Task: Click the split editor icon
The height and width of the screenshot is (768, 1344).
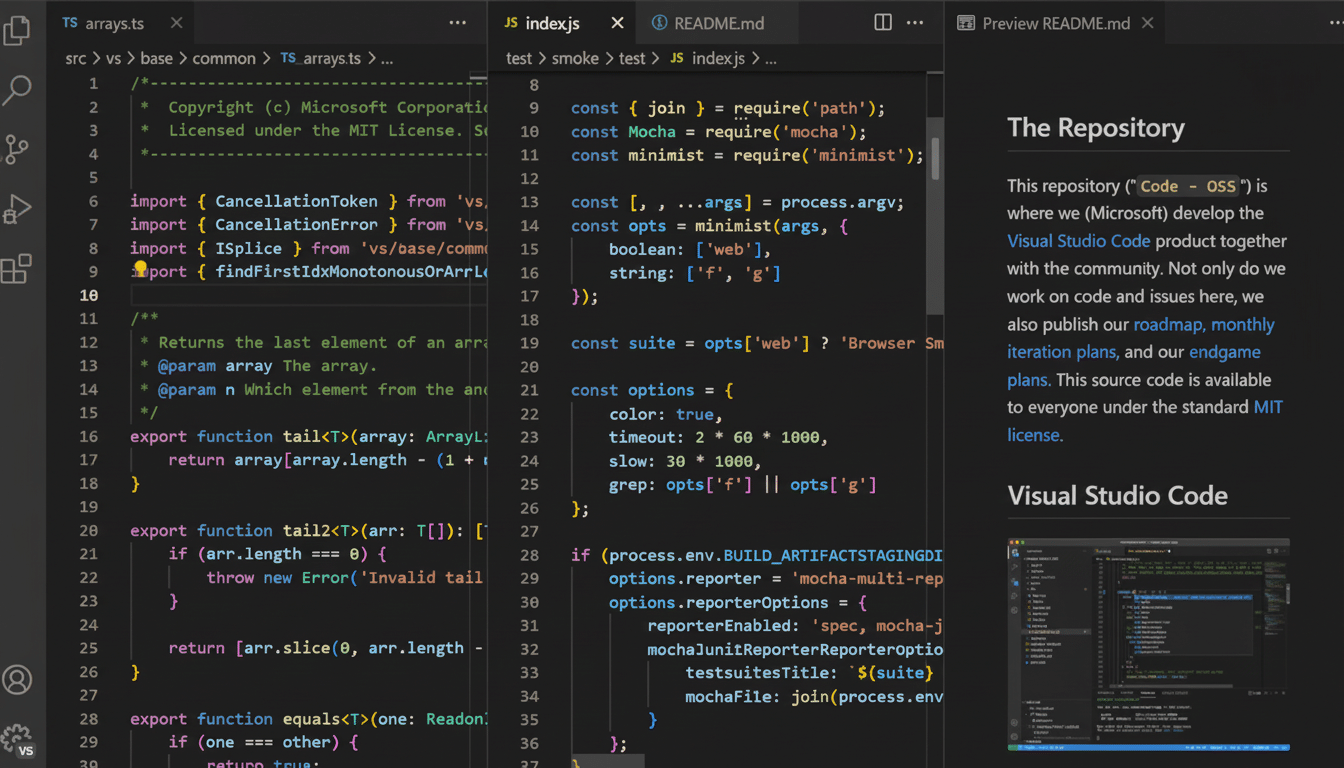Action: pyautogui.click(x=881, y=22)
